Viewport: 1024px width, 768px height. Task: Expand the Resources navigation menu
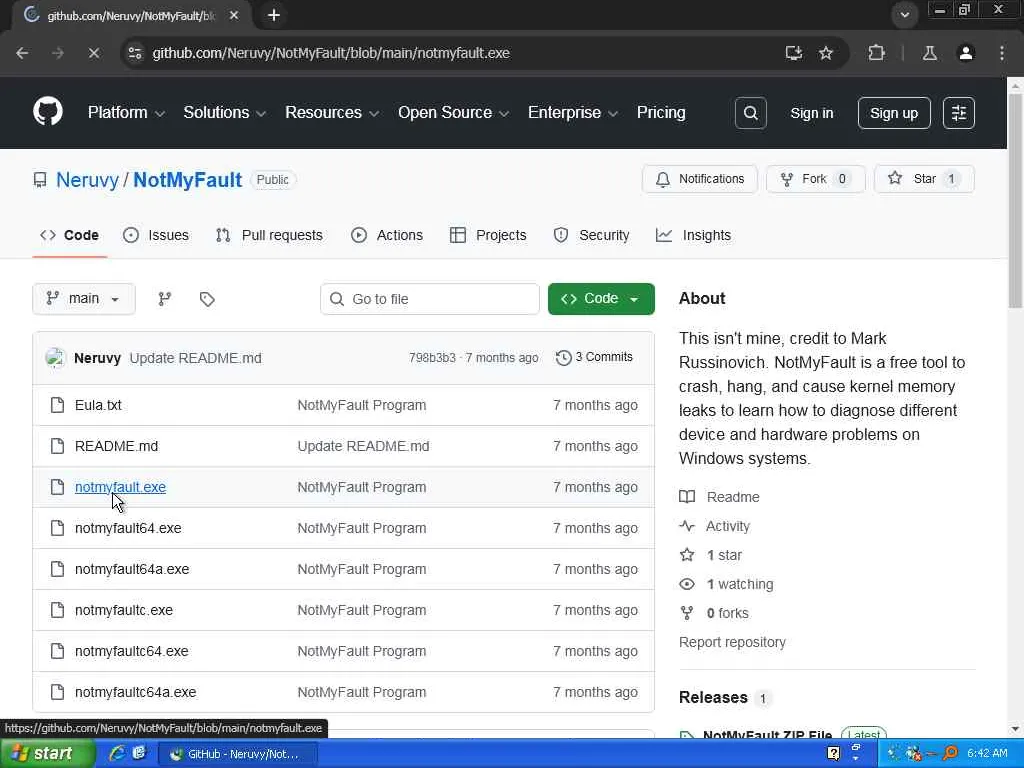(x=332, y=112)
